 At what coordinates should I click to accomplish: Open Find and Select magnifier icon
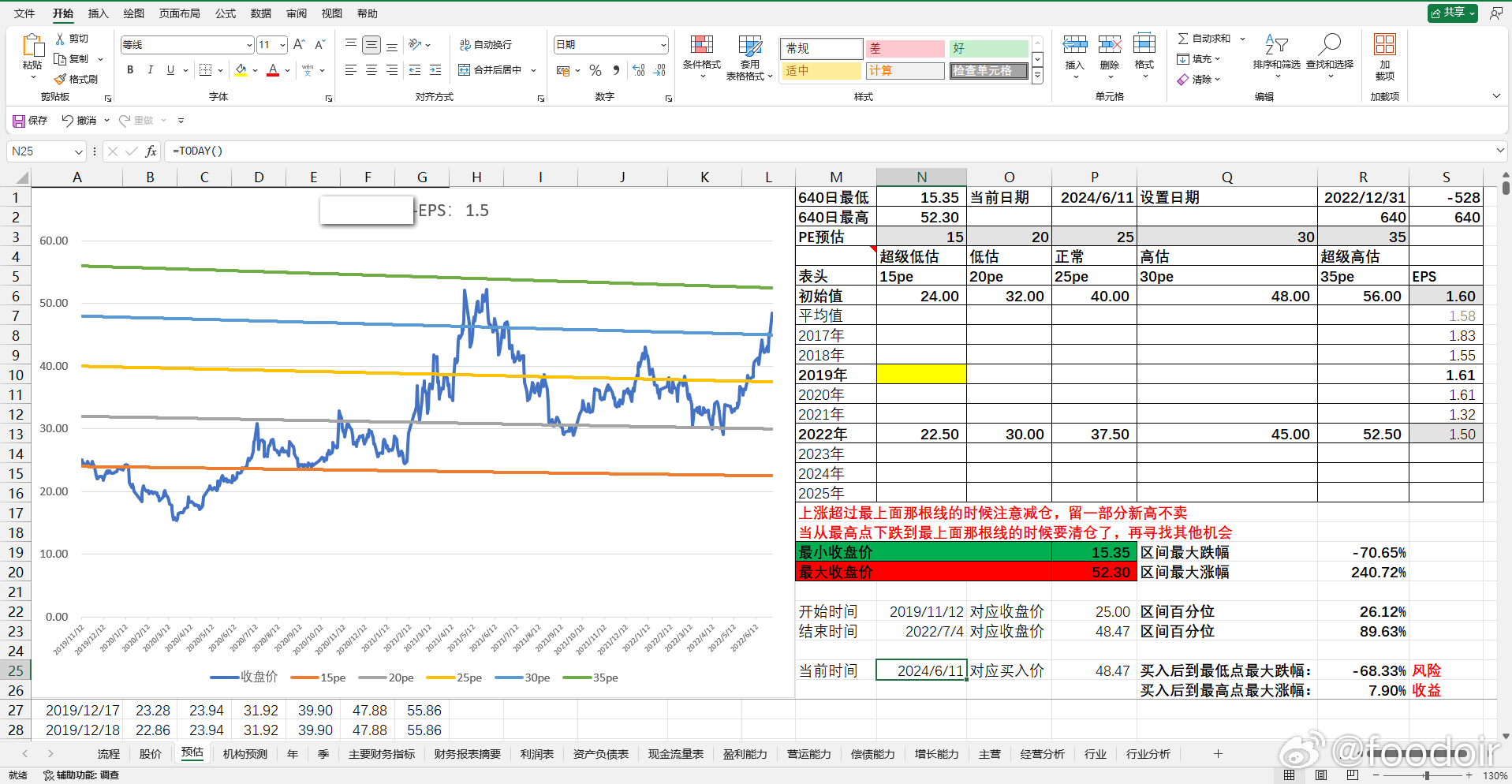[1330, 45]
